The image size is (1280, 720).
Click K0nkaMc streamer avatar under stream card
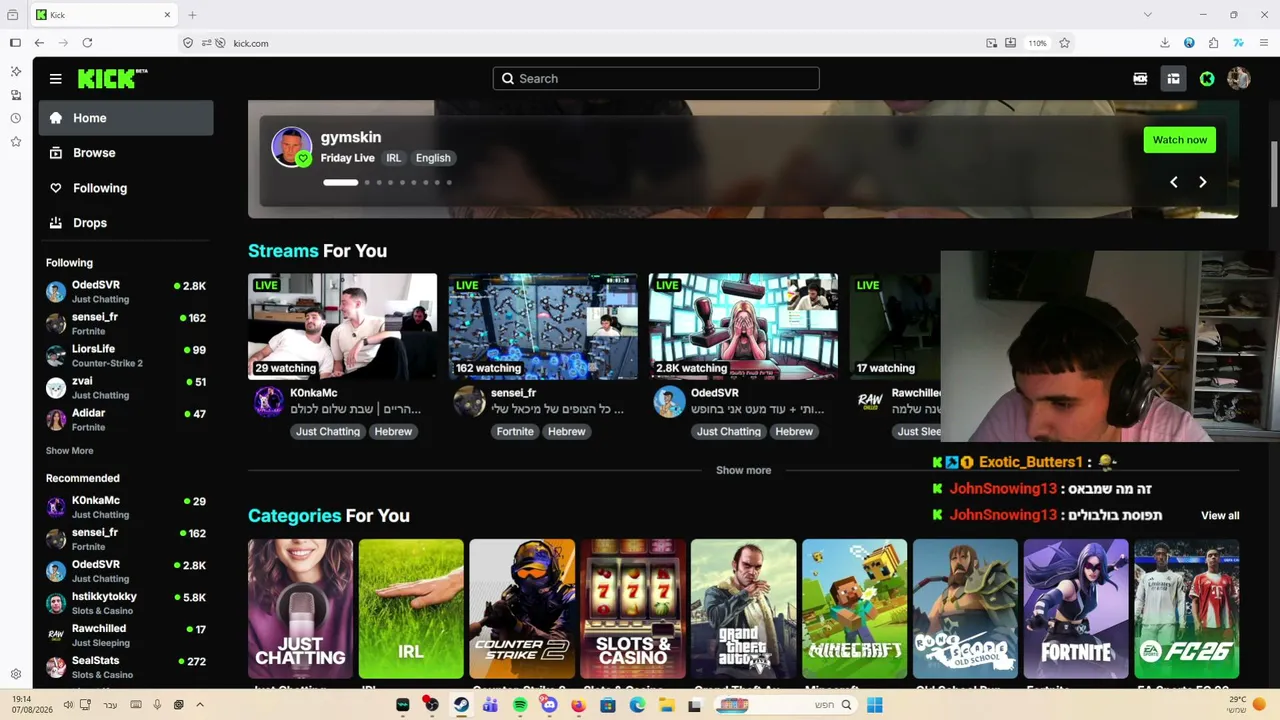pos(268,401)
